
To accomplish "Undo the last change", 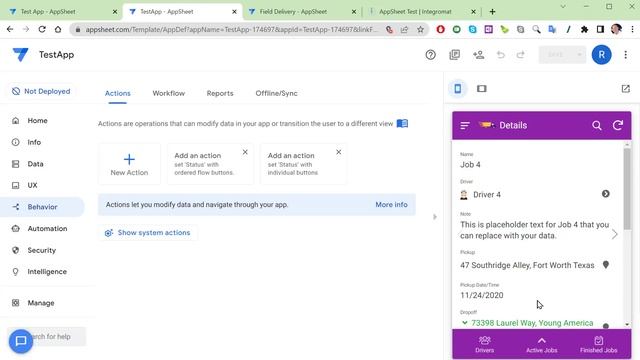I will (x=500, y=55).
